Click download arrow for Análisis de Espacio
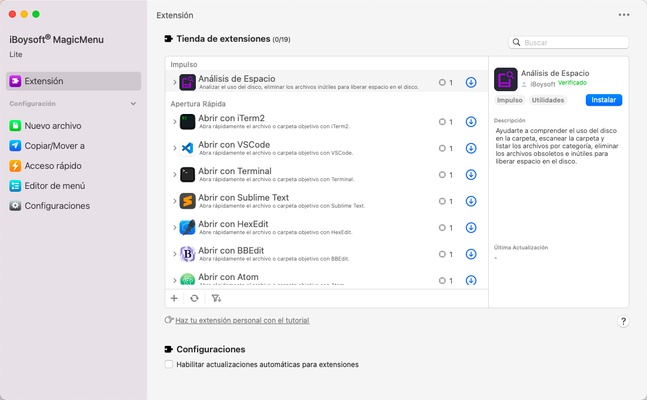Viewport: 647px width, 400px height. point(471,82)
